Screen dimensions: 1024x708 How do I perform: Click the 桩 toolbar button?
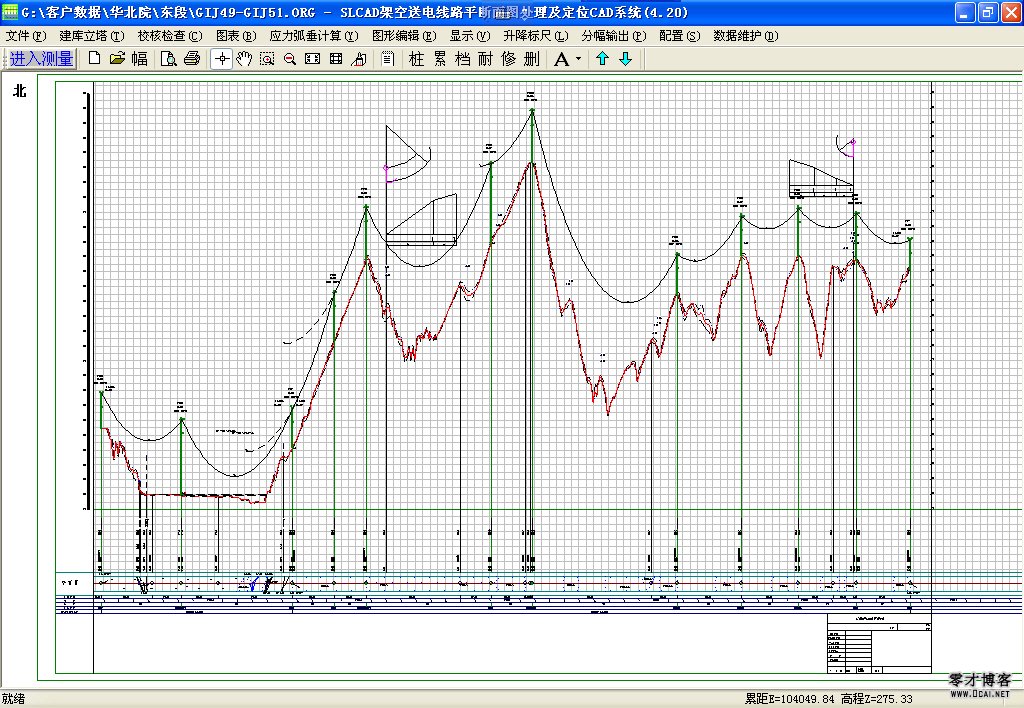417,59
